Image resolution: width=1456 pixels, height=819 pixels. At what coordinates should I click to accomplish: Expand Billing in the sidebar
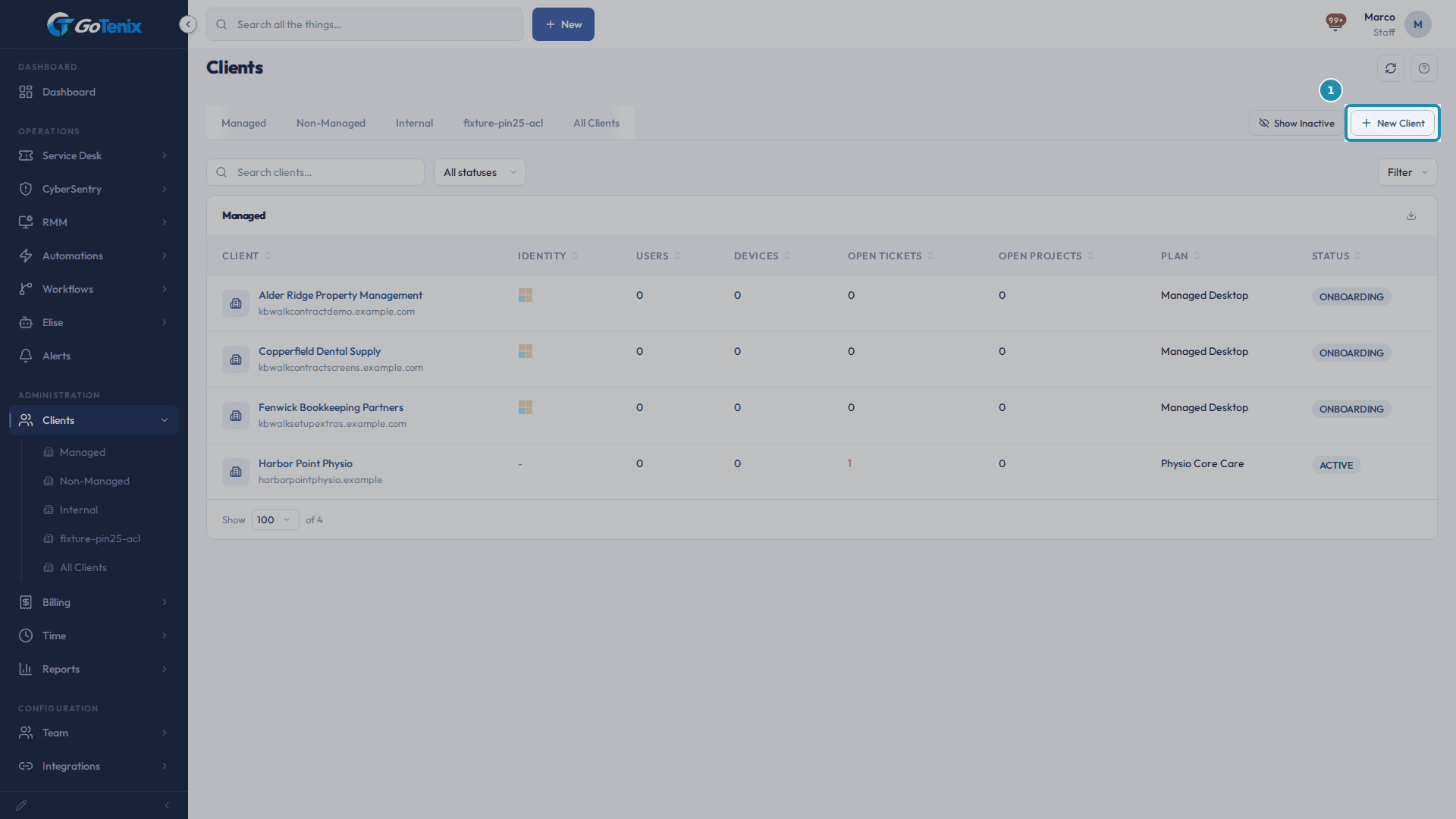pyautogui.click(x=94, y=602)
